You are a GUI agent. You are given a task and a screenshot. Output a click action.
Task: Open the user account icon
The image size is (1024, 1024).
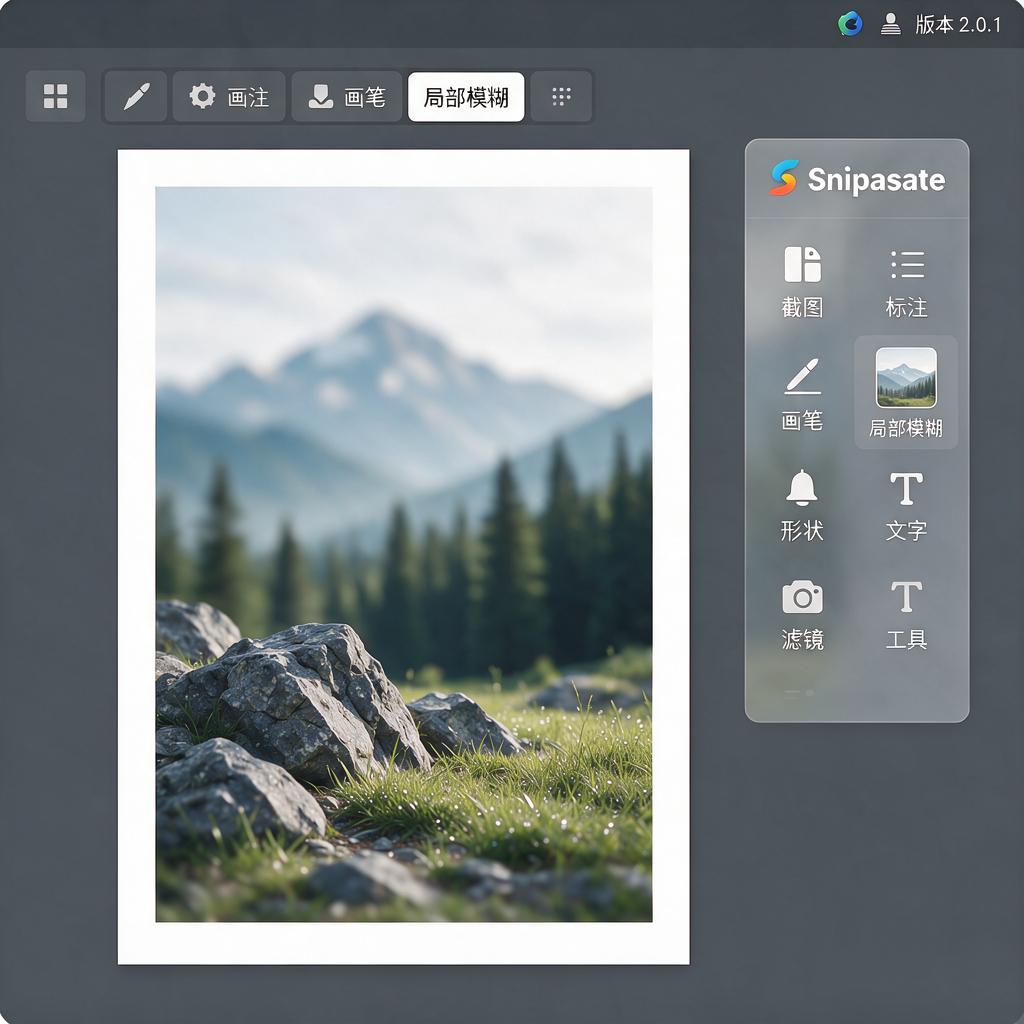click(x=890, y=24)
